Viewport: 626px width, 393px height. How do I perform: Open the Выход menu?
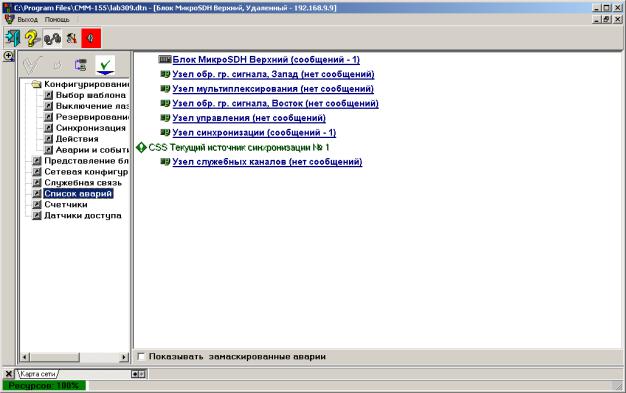coord(28,20)
